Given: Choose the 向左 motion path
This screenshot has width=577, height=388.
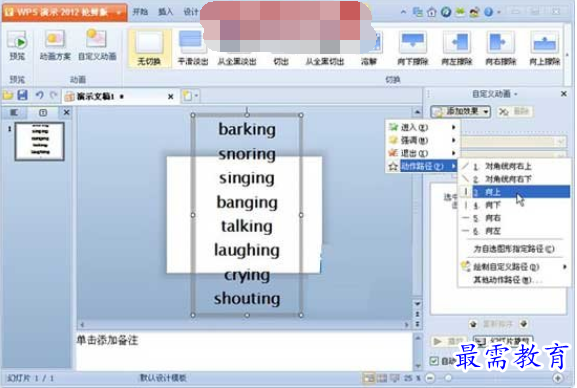Looking at the screenshot, I should (x=514, y=231).
